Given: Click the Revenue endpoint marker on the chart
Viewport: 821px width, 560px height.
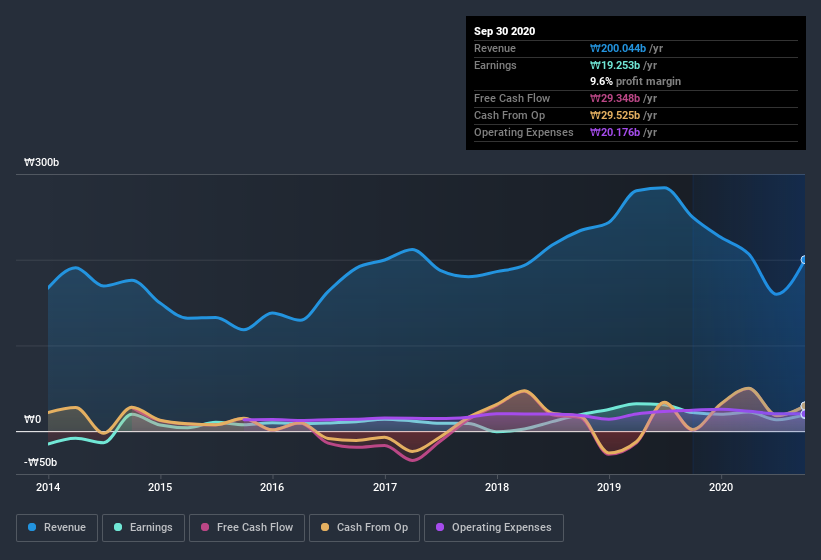Looking at the screenshot, I should tap(804, 260).
